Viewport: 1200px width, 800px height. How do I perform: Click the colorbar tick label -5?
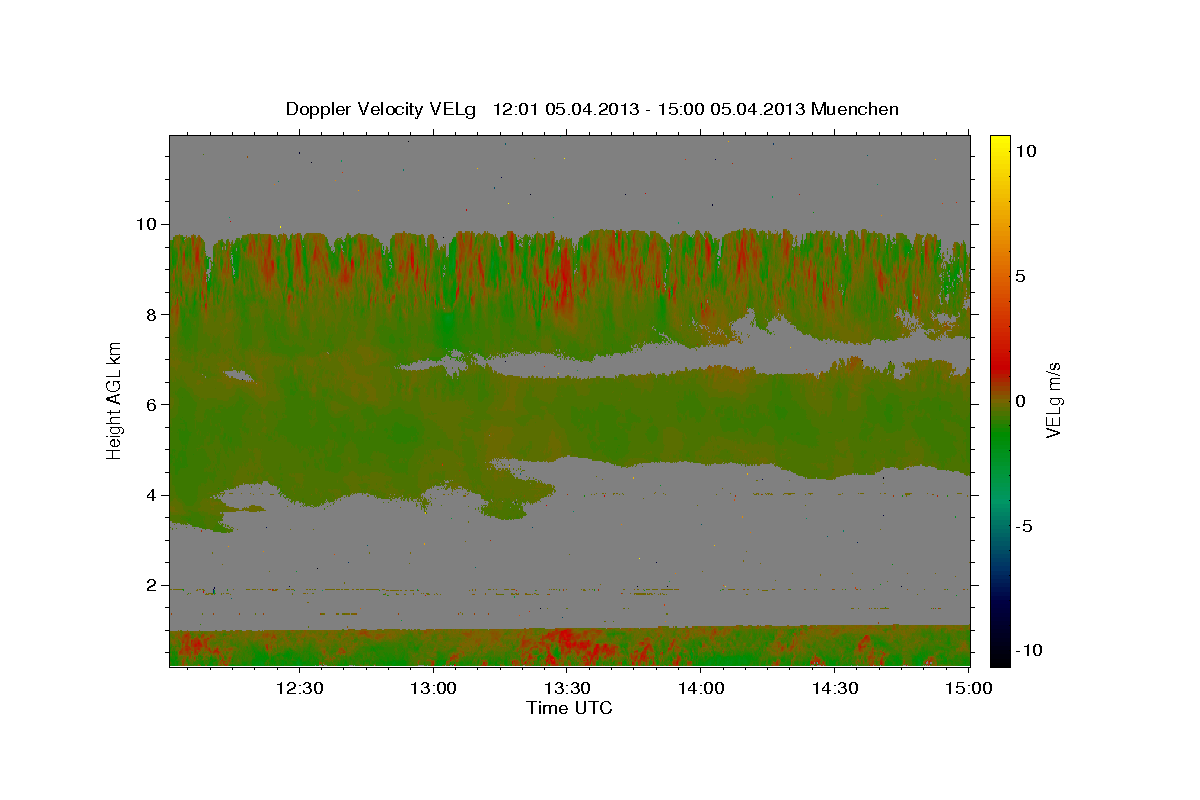pos(1025,526)
